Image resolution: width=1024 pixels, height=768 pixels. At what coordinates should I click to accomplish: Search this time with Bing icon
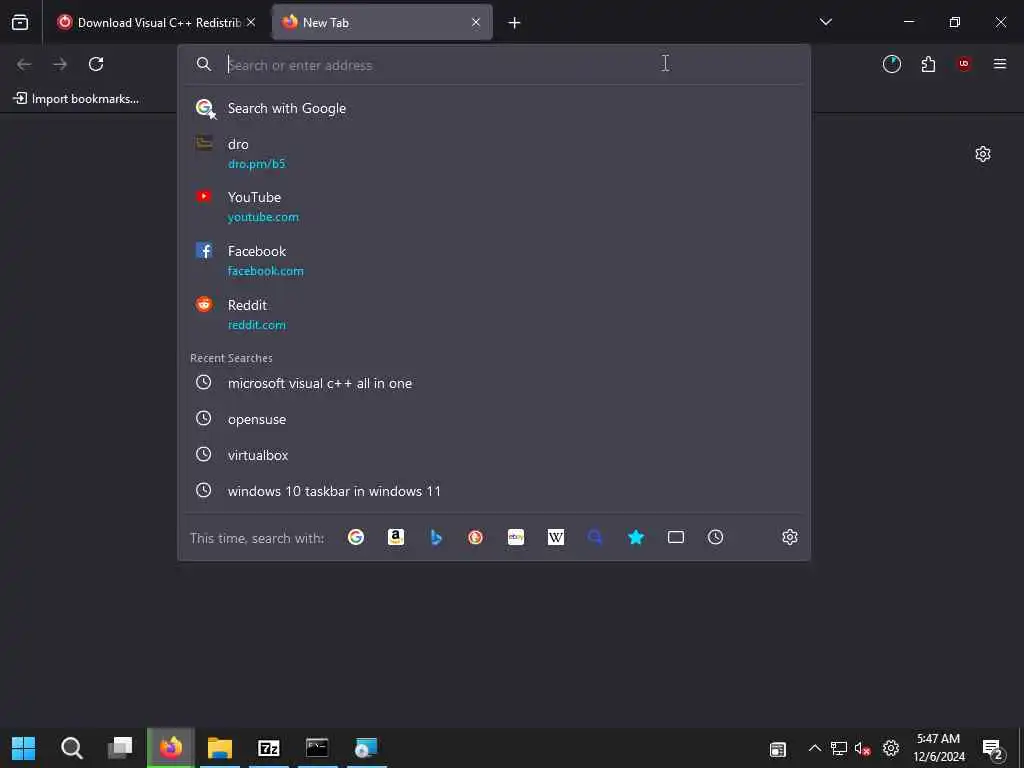click(436, 537)
